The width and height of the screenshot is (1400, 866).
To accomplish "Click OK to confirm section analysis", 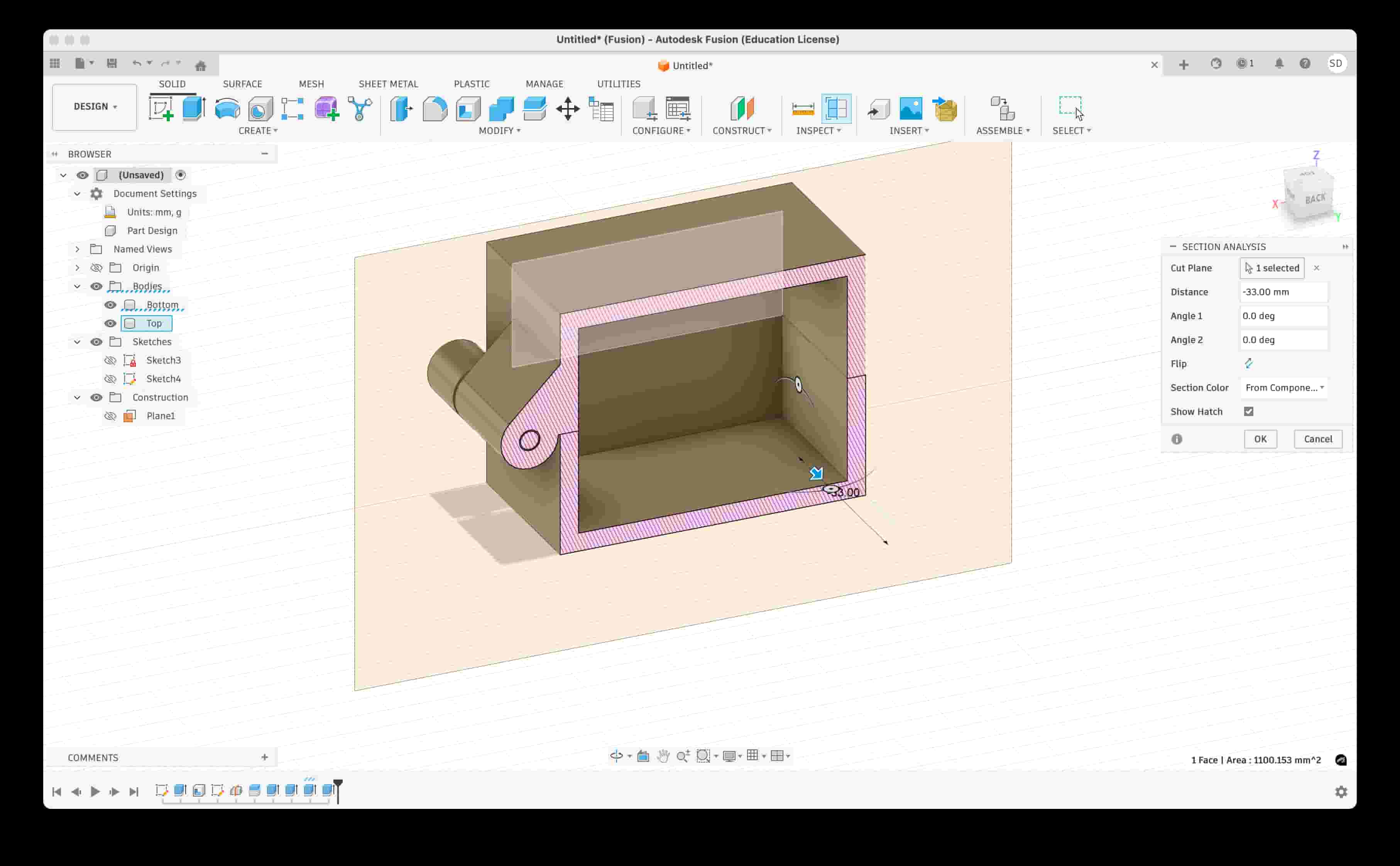I will click(1260, 439).
